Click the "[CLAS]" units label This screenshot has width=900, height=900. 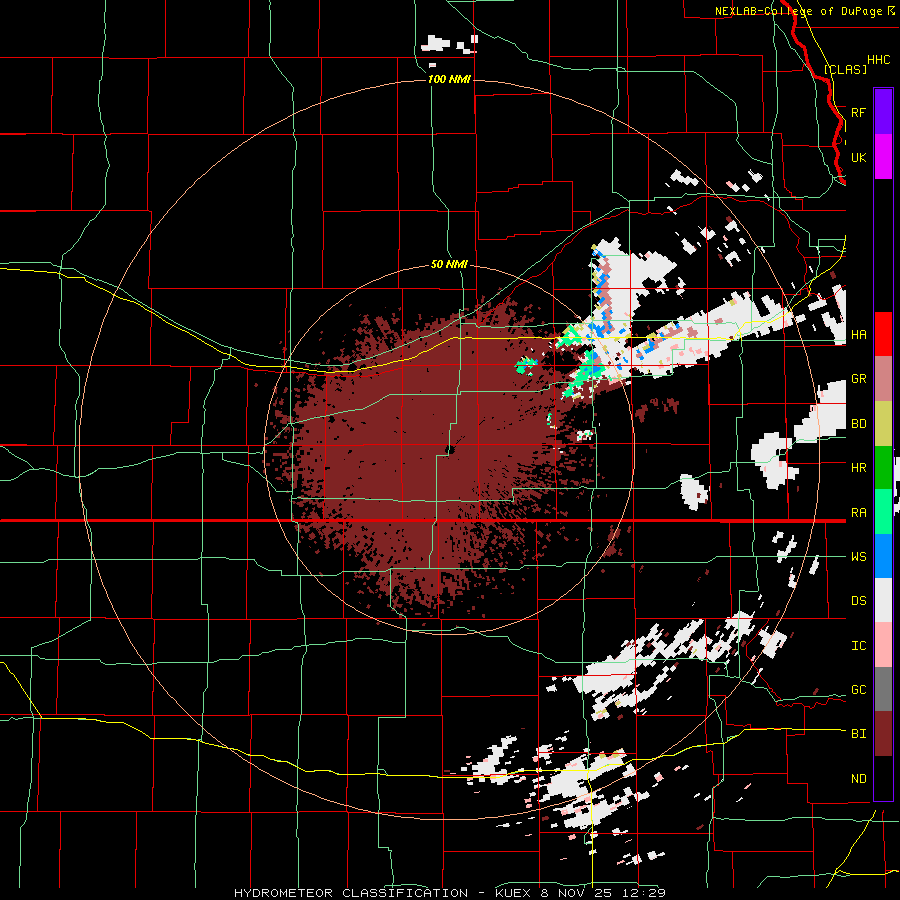tap(845, 70)
